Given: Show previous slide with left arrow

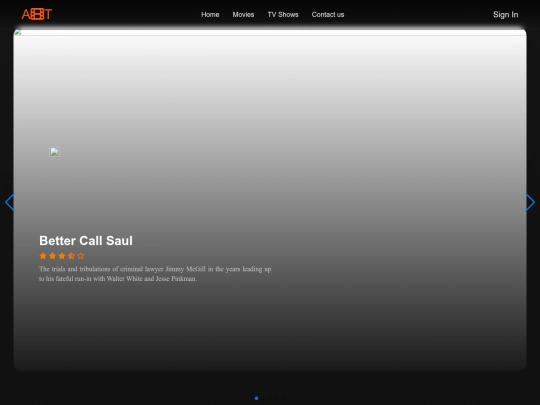Looking at the screenshot, I should (x=10, y=202).
